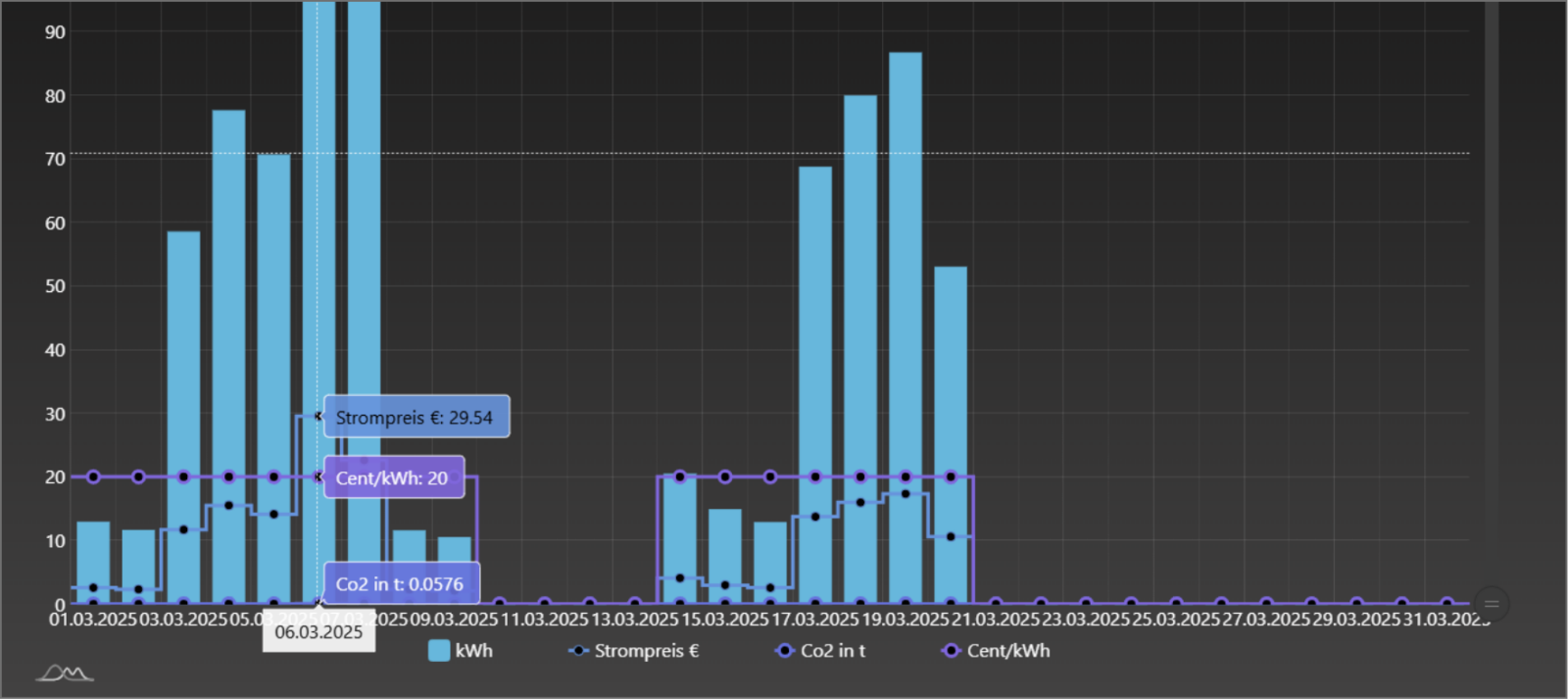Image resolution: width=1568 pixels, height=699 pixels.
Task: Click the amCharts logo icon
Action: click(65, 673)
